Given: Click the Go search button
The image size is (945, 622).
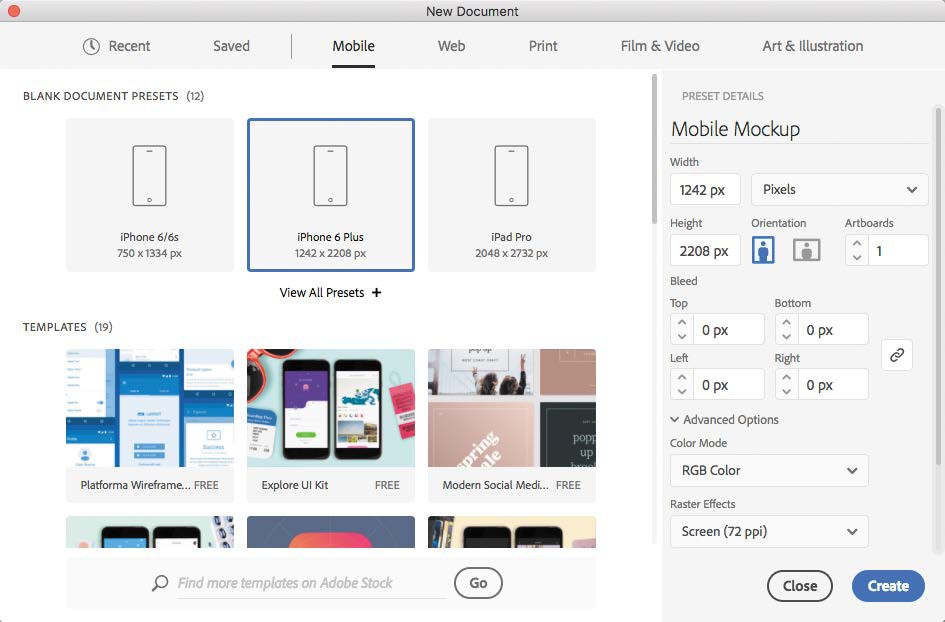Looking at the screenshot, I should [x=479, y=583].
